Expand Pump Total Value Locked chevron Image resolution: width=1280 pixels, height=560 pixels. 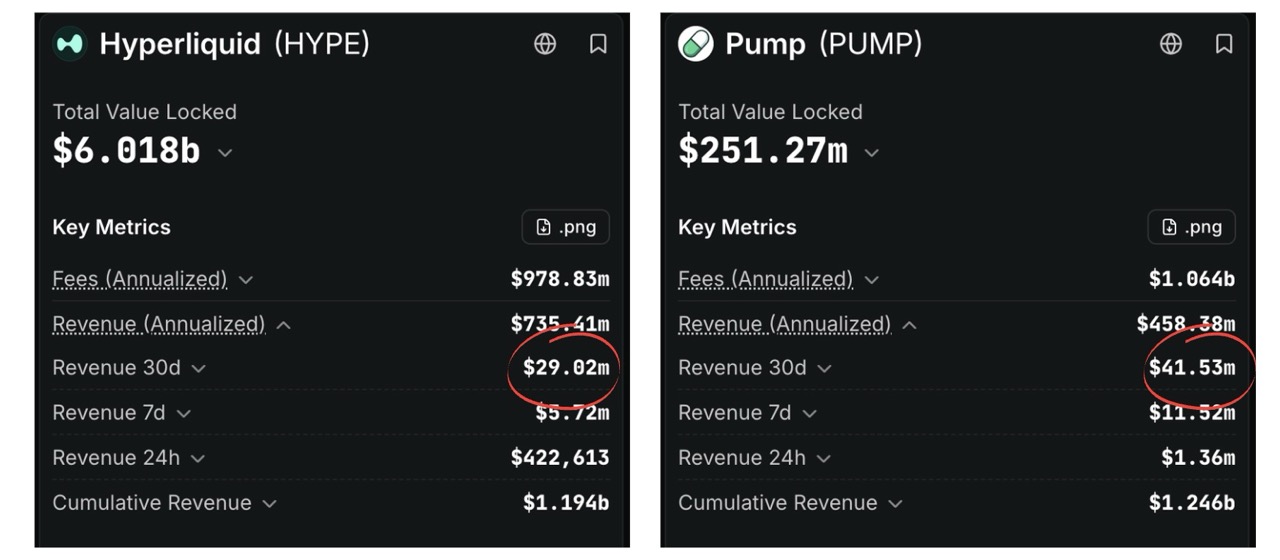tap(872, 153)
